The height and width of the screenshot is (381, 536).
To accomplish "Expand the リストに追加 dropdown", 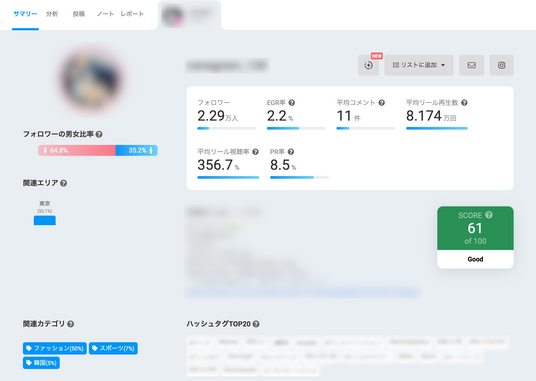I will (x=419, y=65).
